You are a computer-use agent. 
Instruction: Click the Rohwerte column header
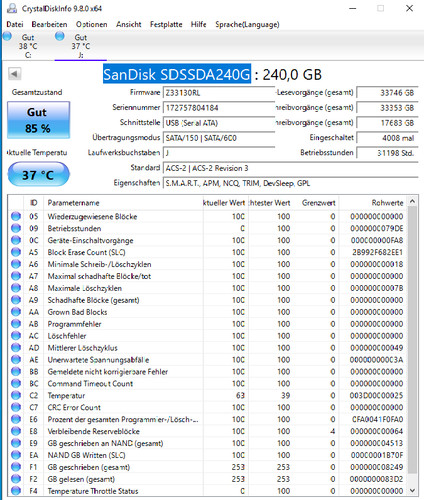point(373,203)
